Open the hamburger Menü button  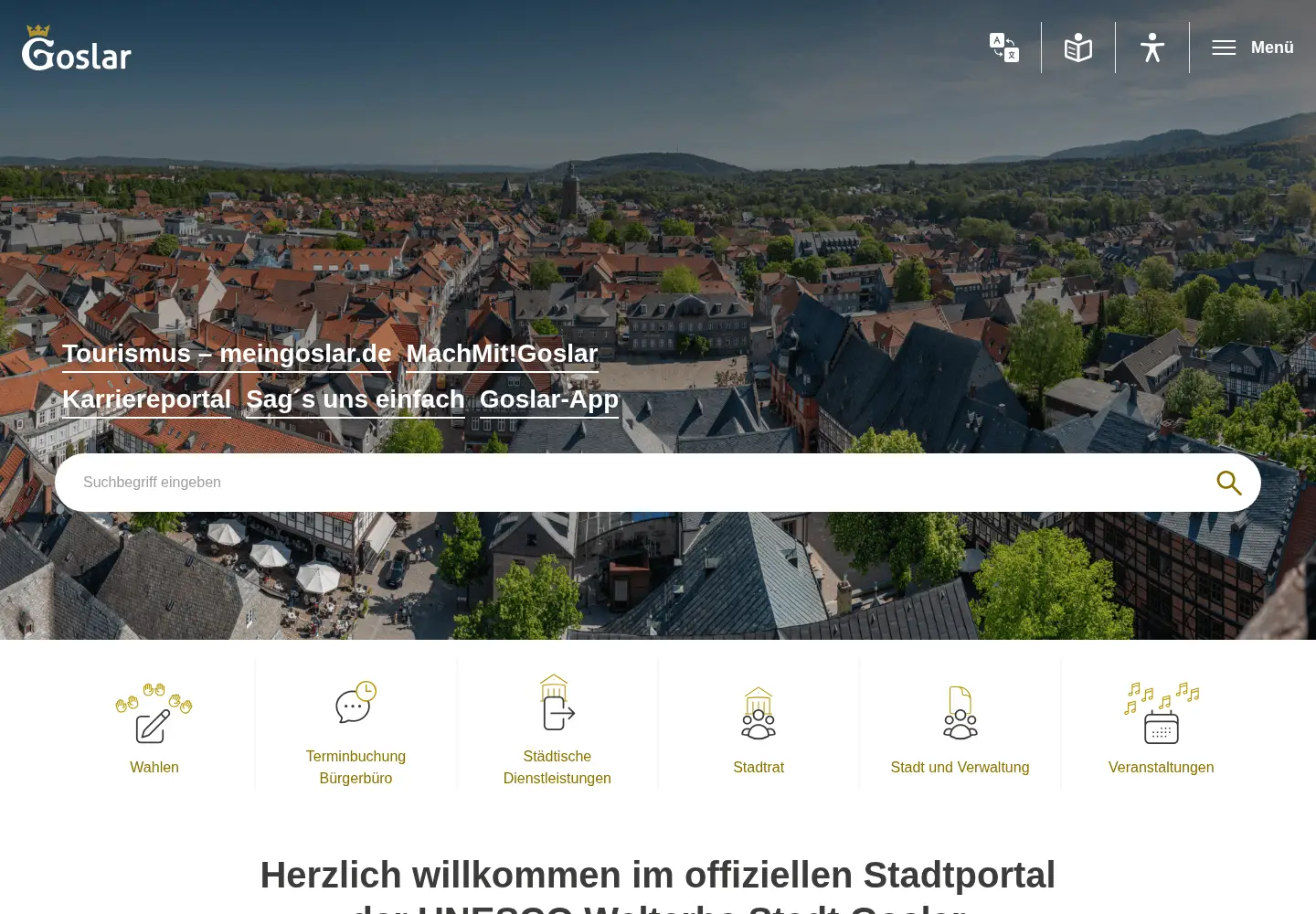[1253, 48]
